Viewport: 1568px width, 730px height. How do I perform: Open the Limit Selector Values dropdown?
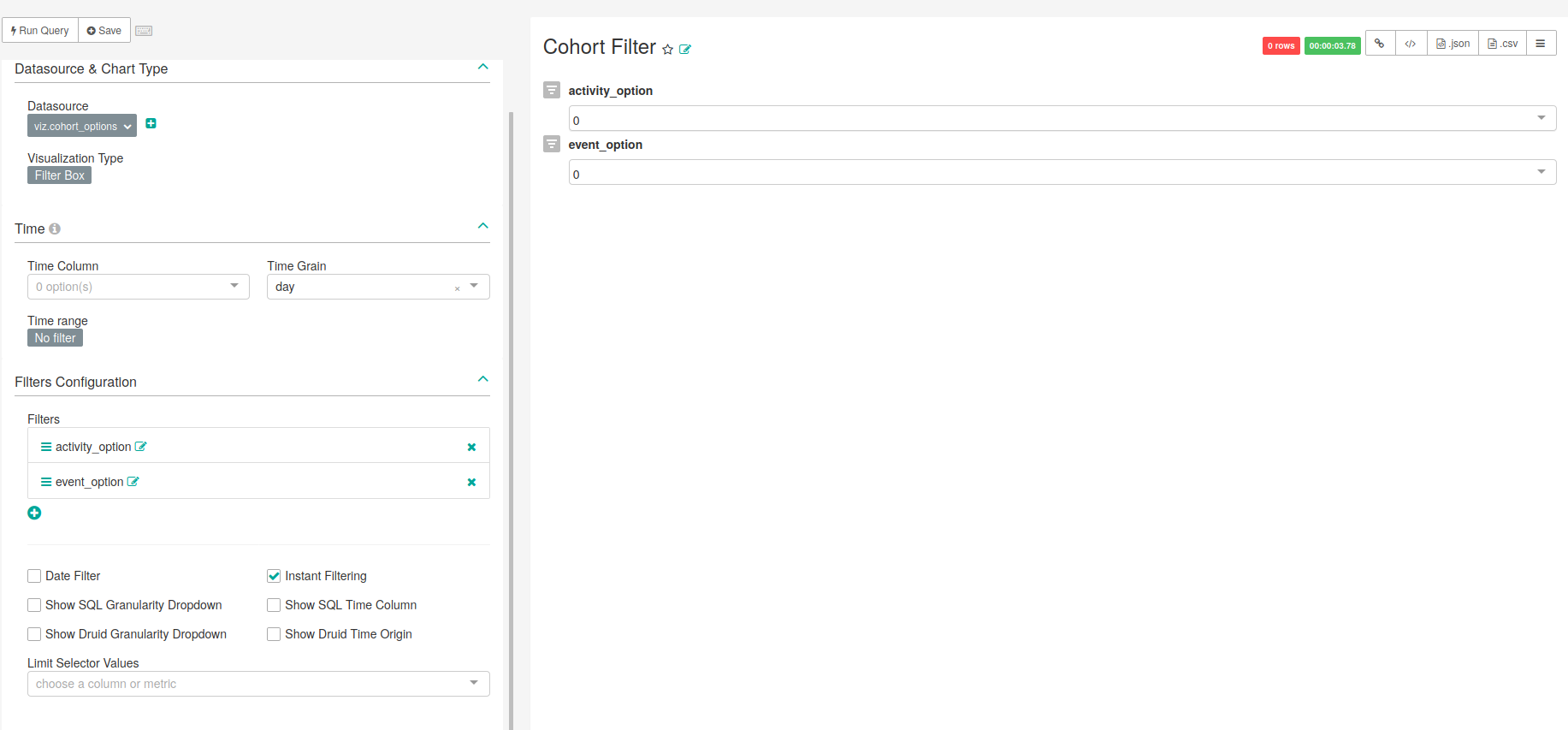click(258, 684)
